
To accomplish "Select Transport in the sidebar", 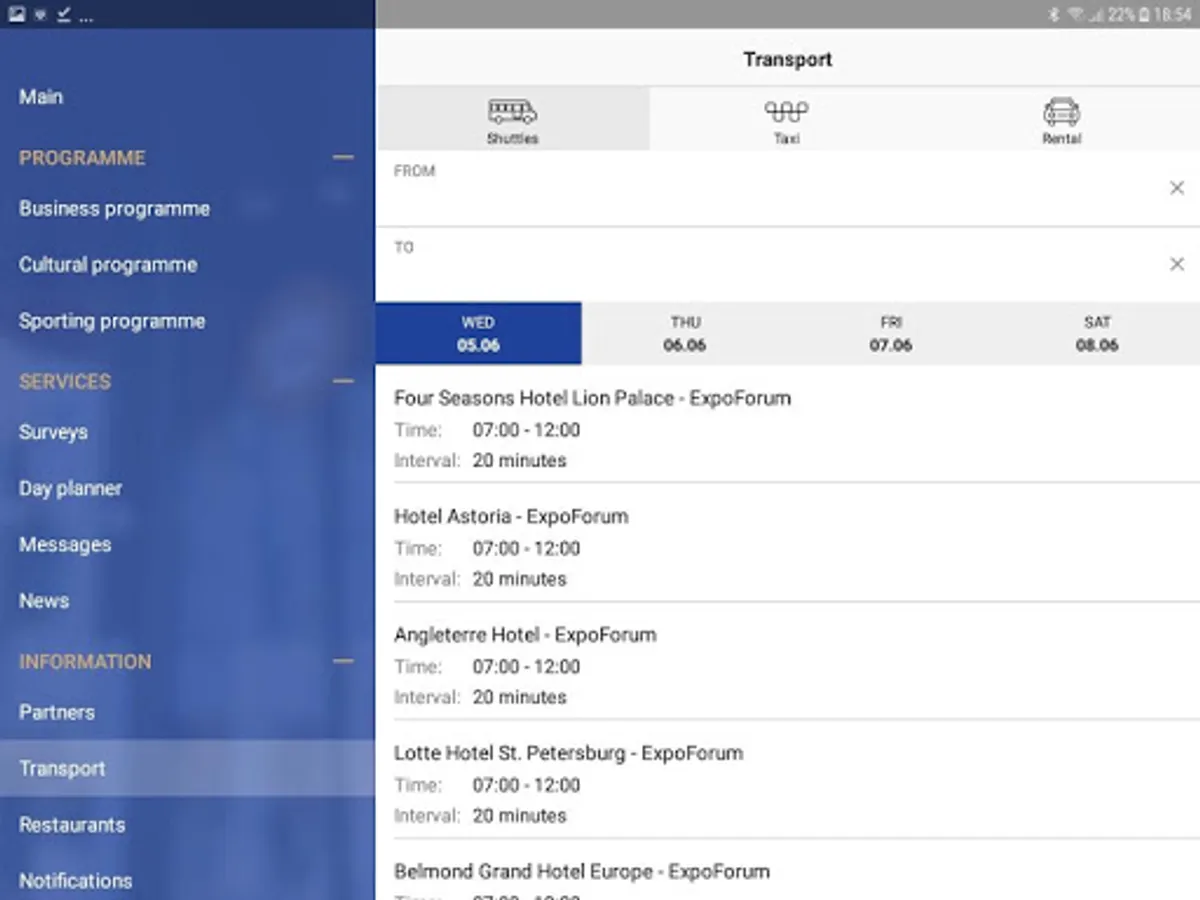I will pos(187,768).
